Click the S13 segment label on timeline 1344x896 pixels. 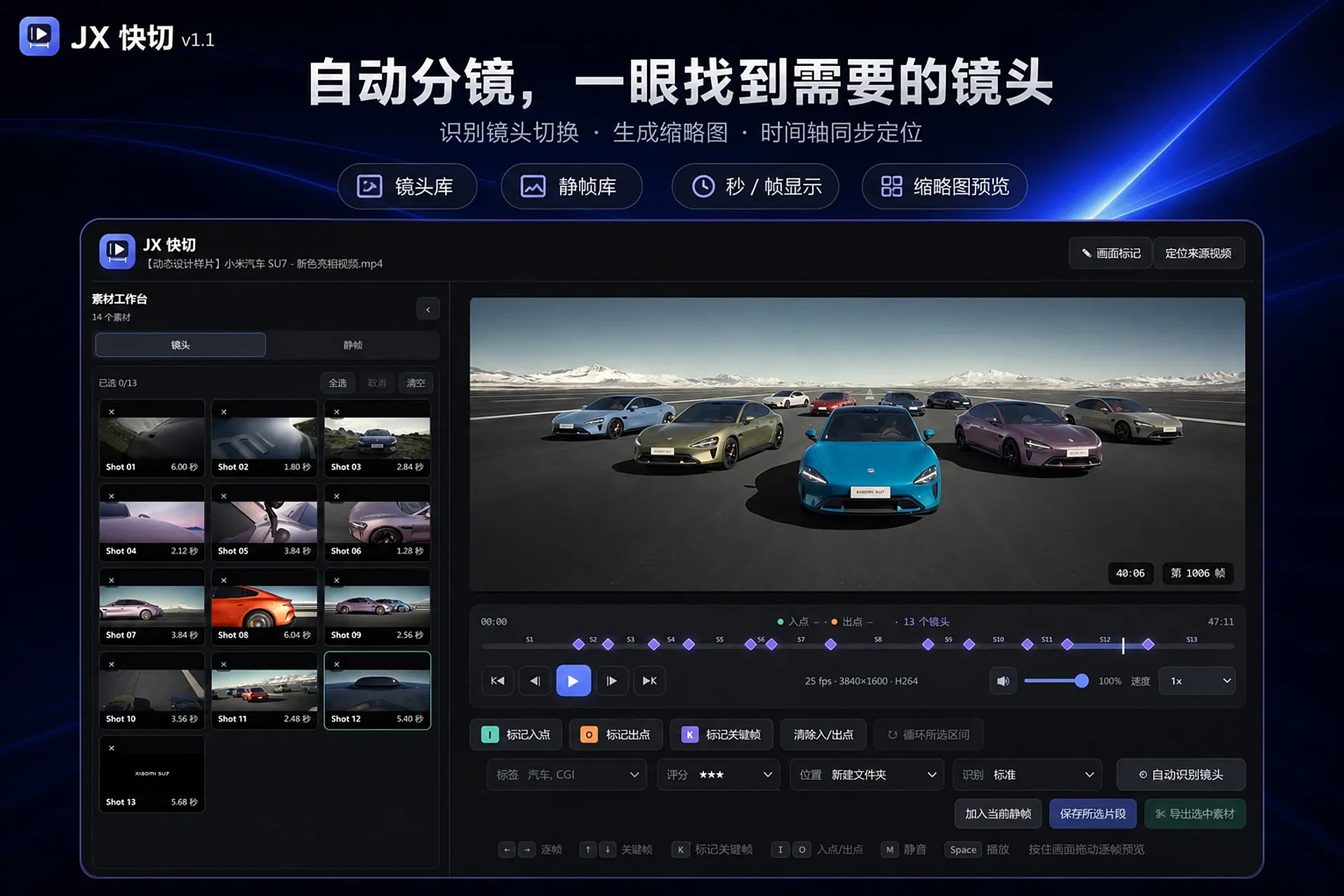[1191, 640]
